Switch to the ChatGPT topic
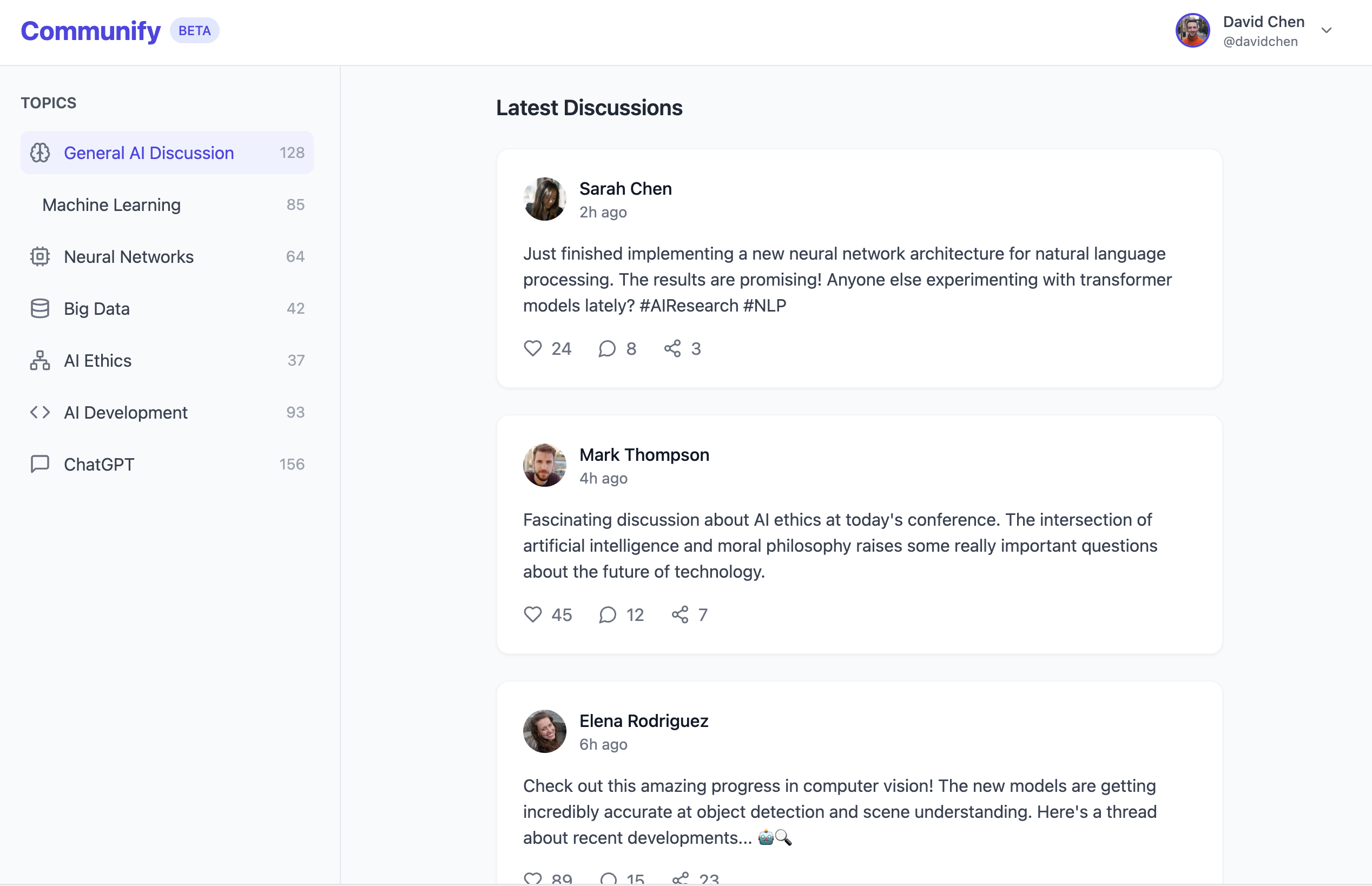The height and width of the screenshot is (886, 1372). 99,464
